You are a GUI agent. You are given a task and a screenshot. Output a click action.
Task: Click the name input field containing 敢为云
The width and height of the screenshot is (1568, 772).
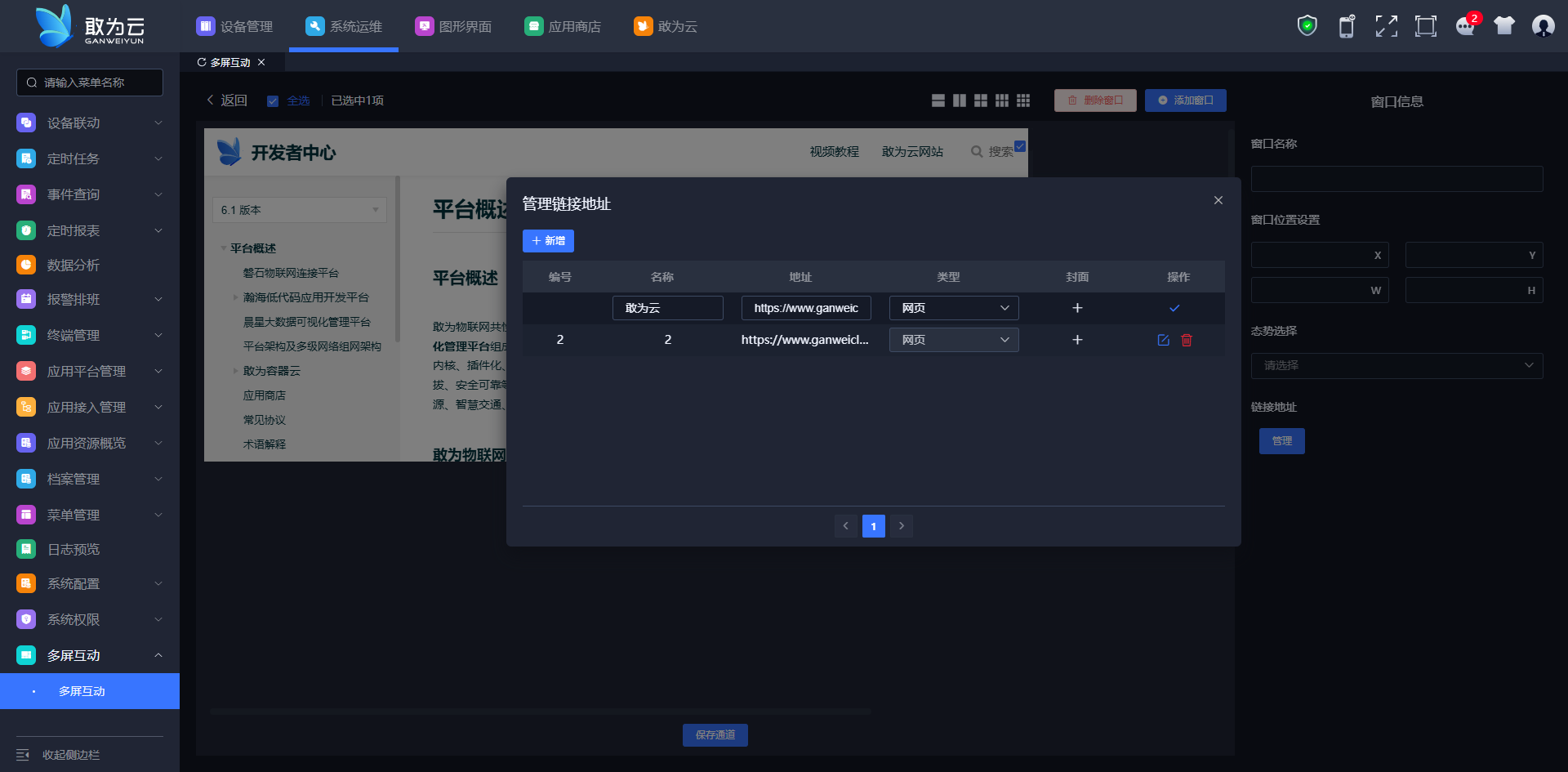click(x=667, y=308)
